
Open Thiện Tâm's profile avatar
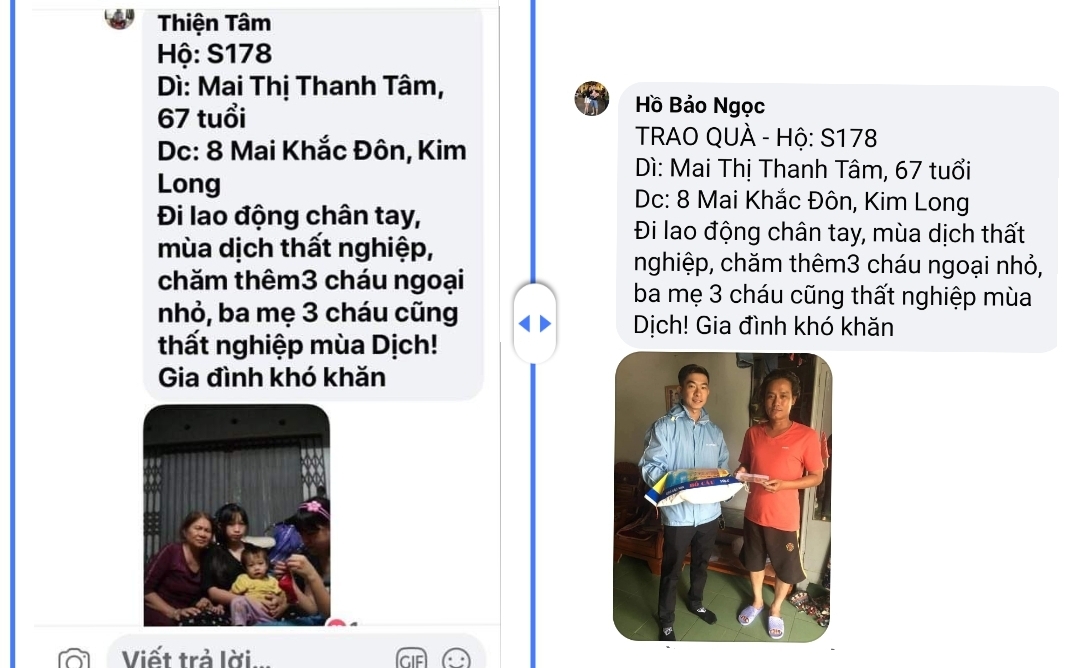coord(119,19)
